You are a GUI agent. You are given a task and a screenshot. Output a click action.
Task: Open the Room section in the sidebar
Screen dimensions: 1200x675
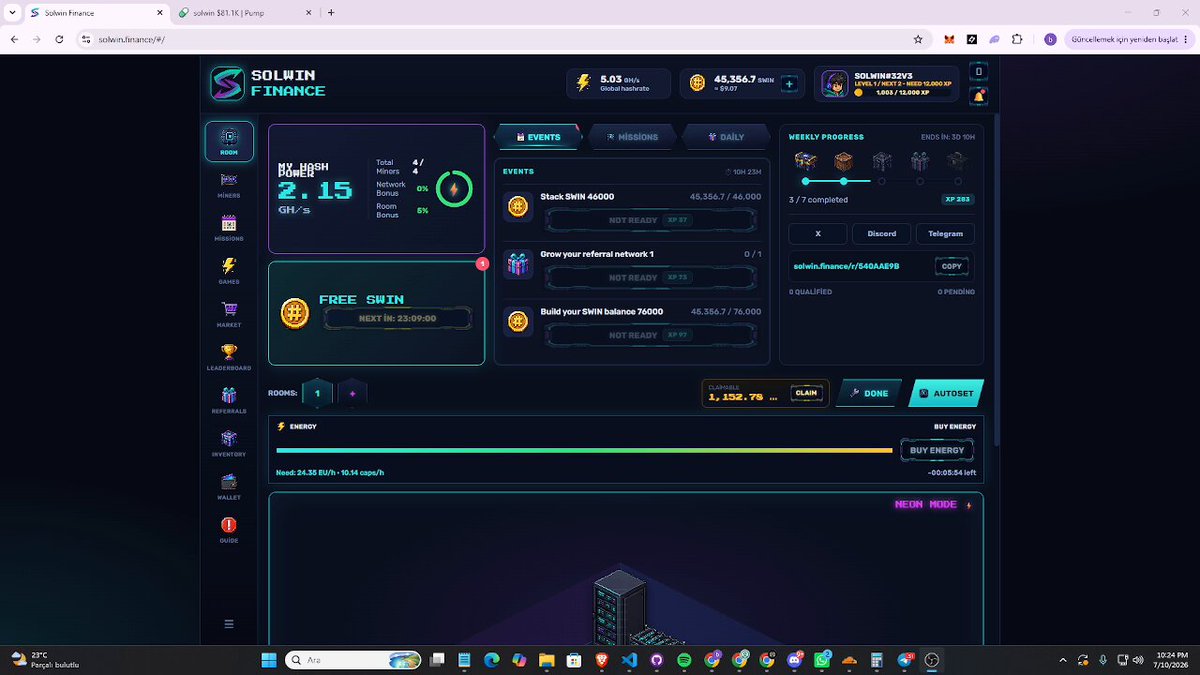click(x=229, y=141)
